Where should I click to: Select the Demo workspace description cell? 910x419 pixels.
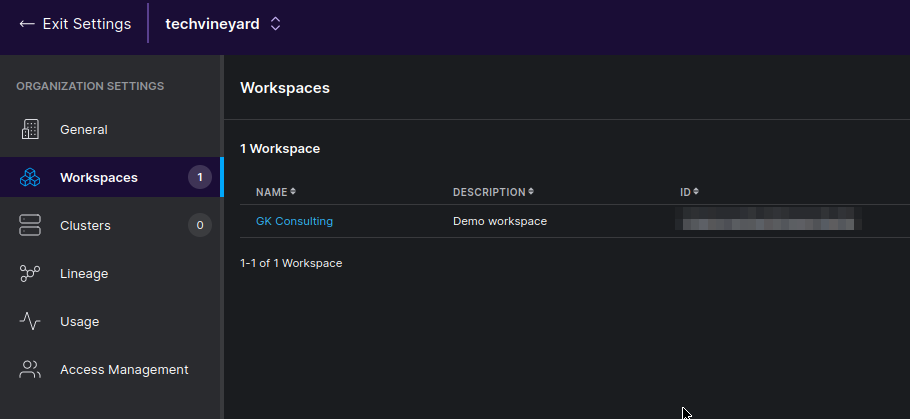(499, 221)
